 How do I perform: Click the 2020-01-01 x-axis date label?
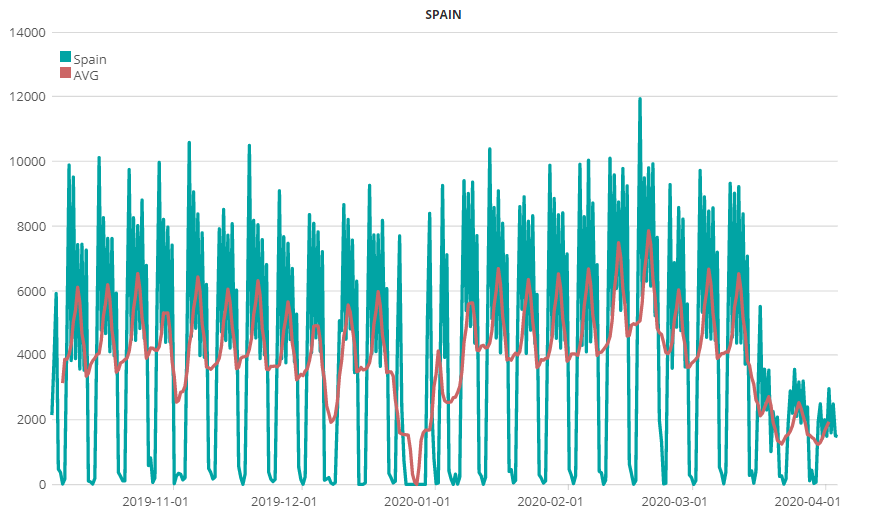(x=417, y=501)
